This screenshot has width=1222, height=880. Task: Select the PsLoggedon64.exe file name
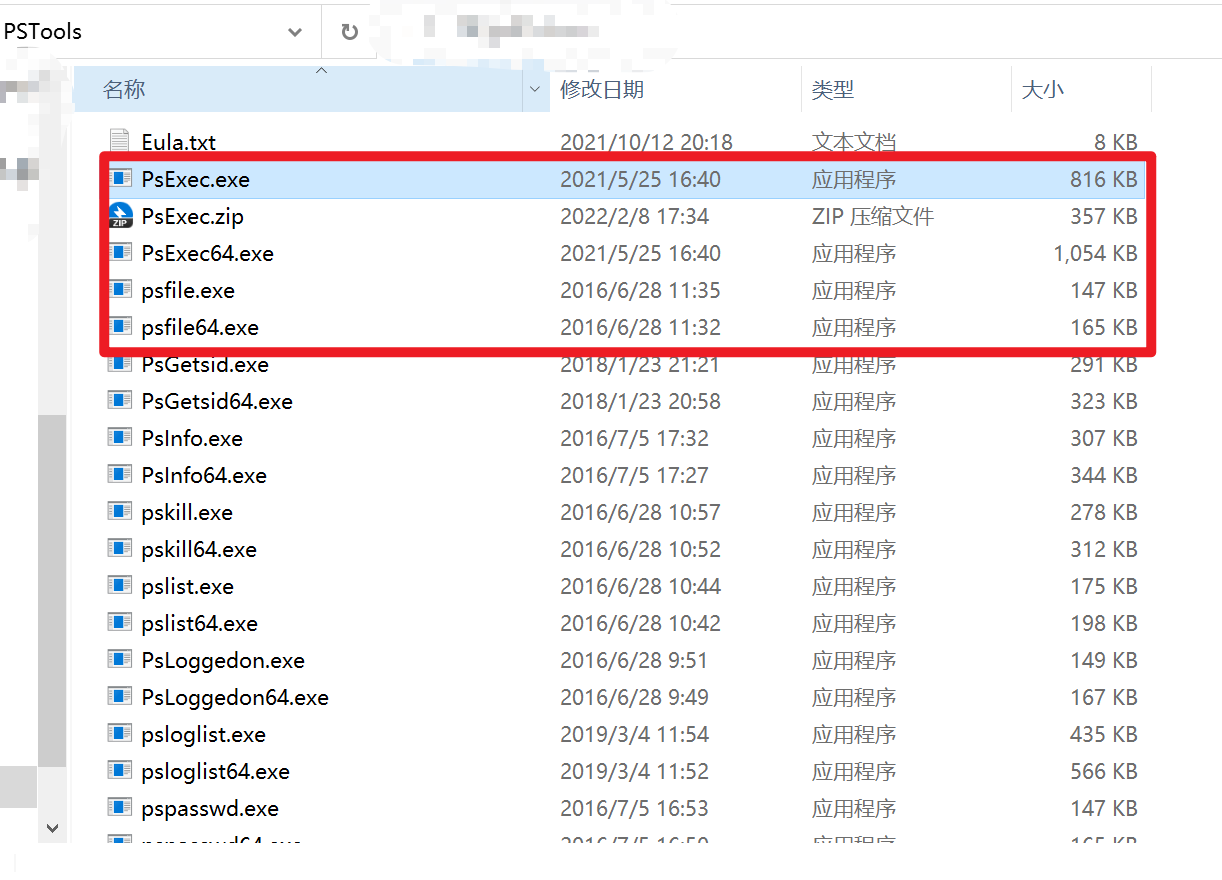coord(235,697)
